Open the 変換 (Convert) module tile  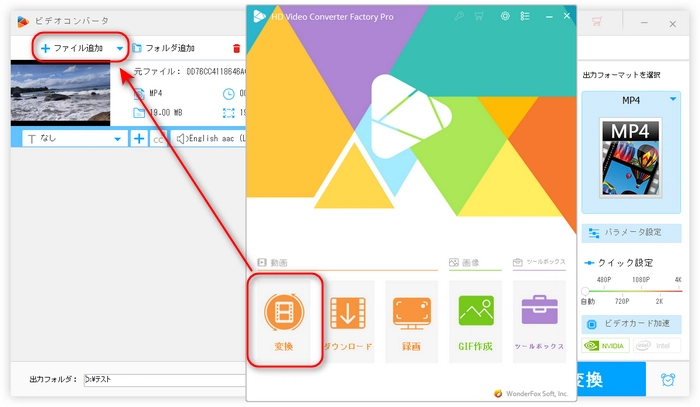[284, 320]
